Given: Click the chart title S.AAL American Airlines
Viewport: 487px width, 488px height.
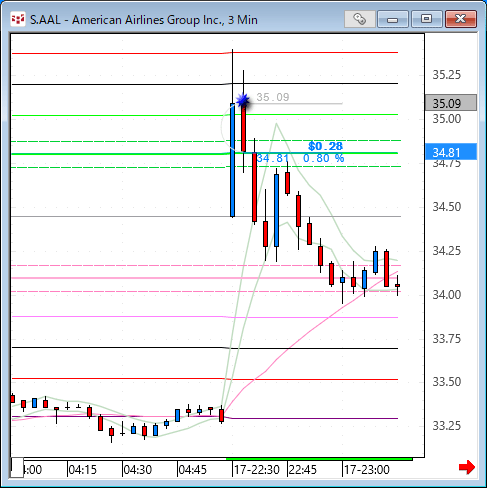Looking at the screenshot, I should [144, 20].
